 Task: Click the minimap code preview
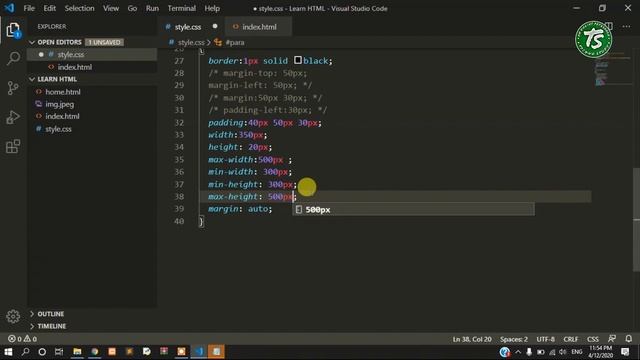[x=612, y=69]
